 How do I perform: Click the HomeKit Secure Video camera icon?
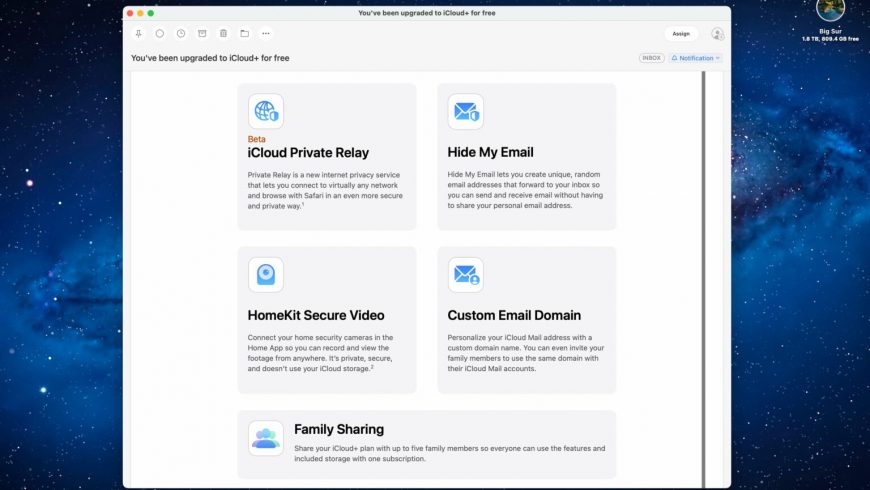pos(266,274)
